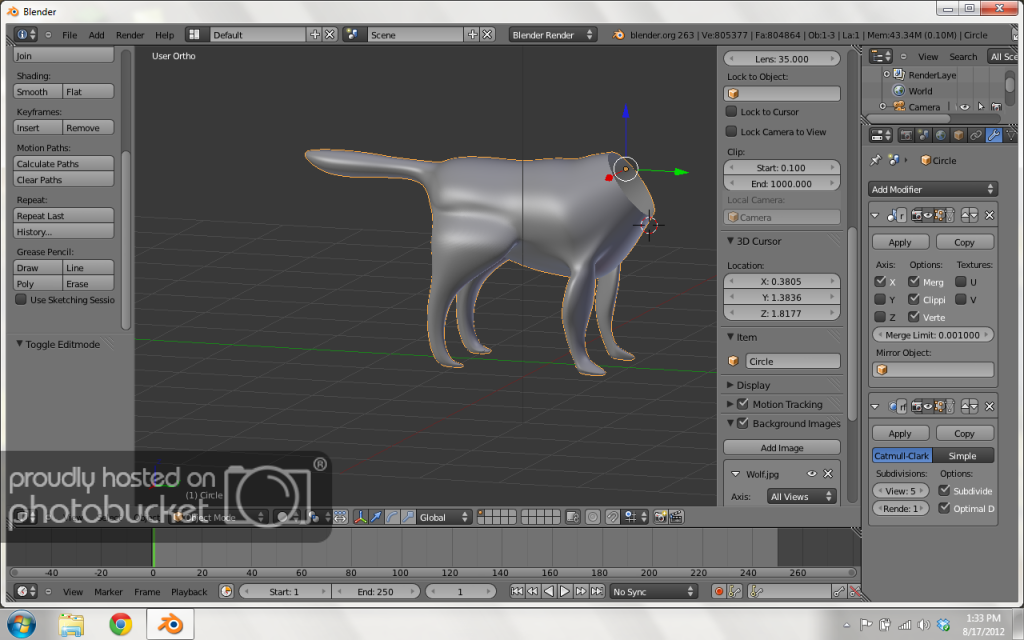The width and height of the screenshot is (1024, 640).
Task: Open the Add Modifier dropdown
Action: [933, 189]
